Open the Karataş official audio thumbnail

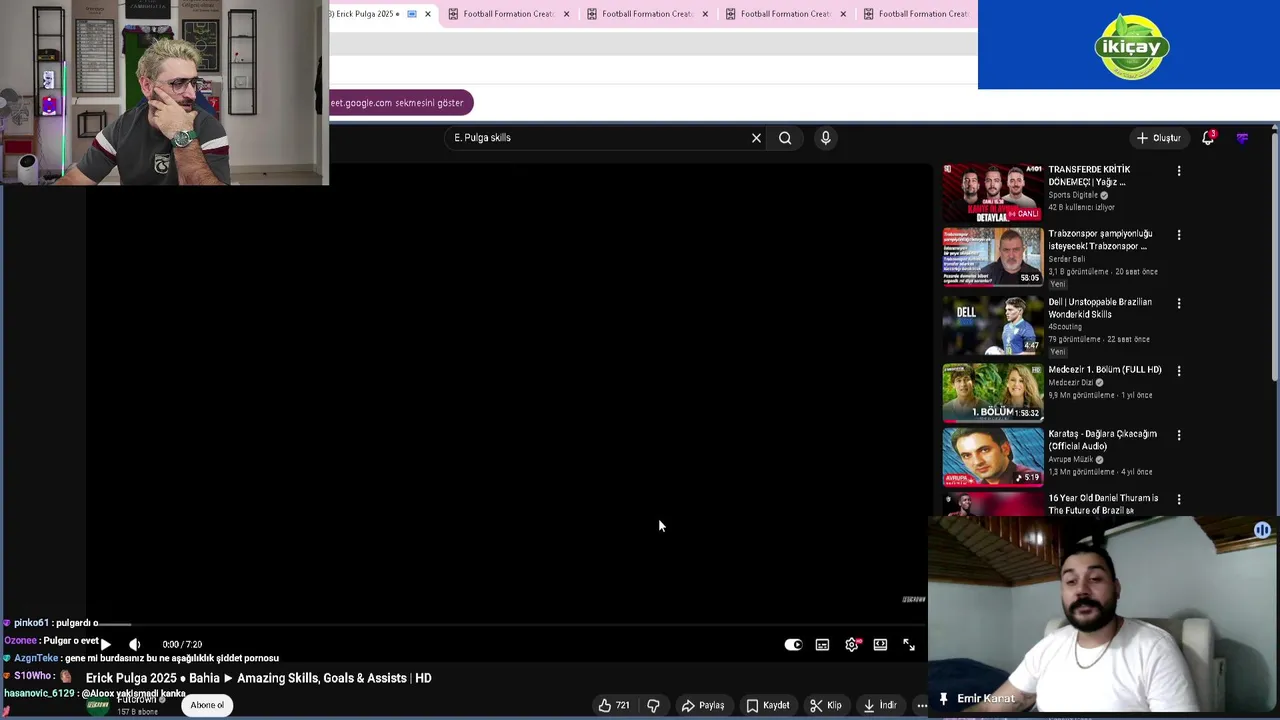992,457
